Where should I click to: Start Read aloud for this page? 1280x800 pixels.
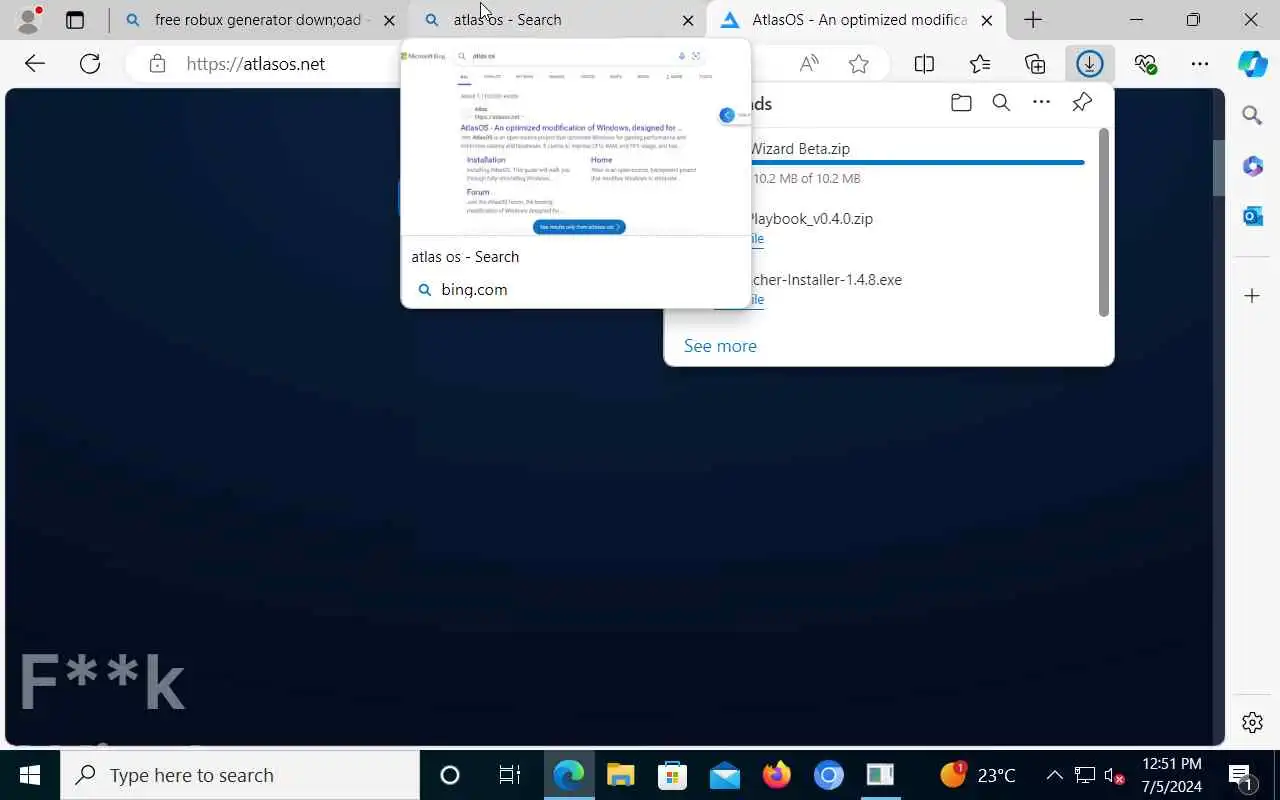(809, 64)
